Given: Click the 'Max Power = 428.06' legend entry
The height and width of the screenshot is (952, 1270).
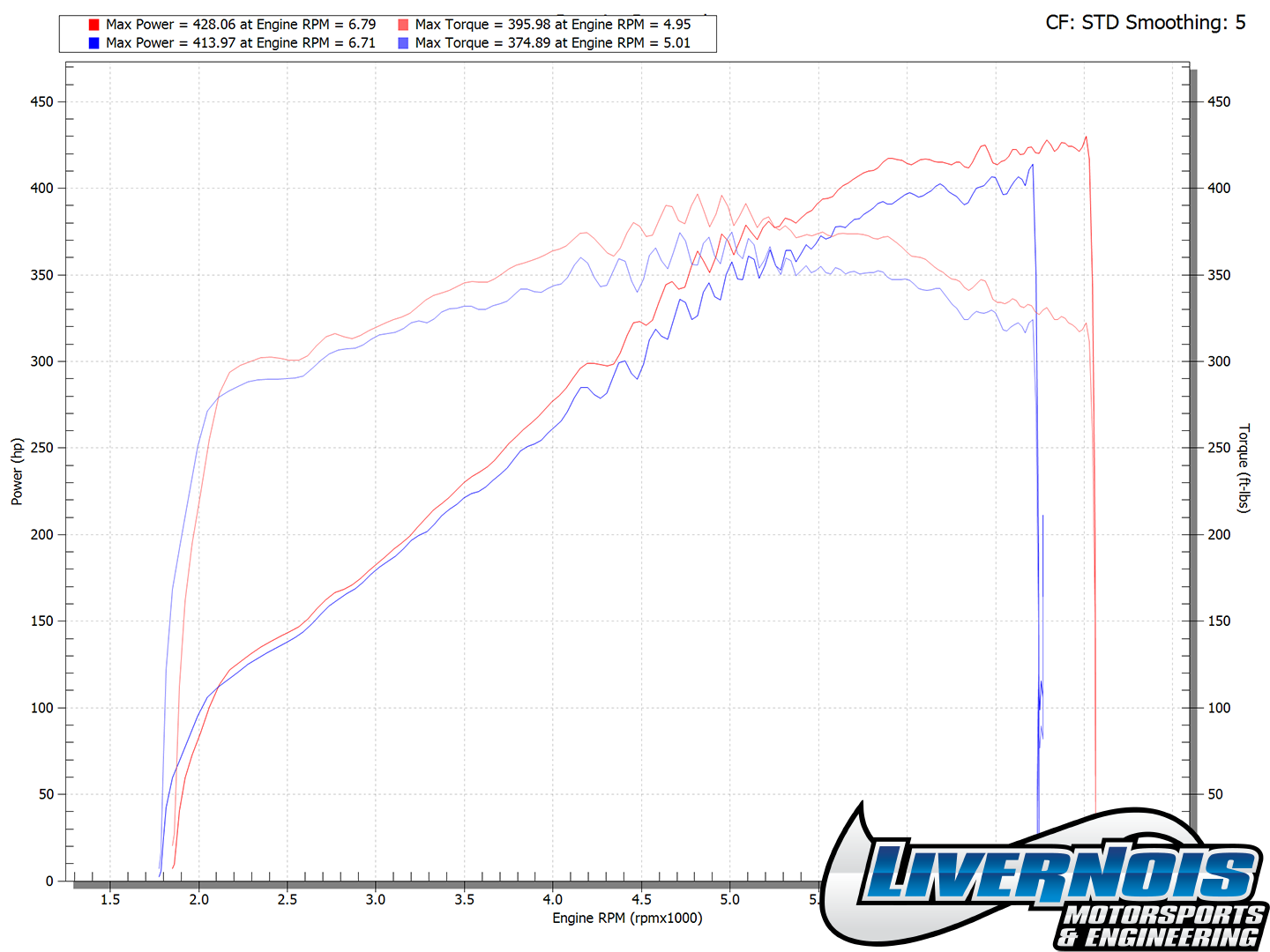Looking at the screenshot, I should pyautogui.click(x=241, y=25).
